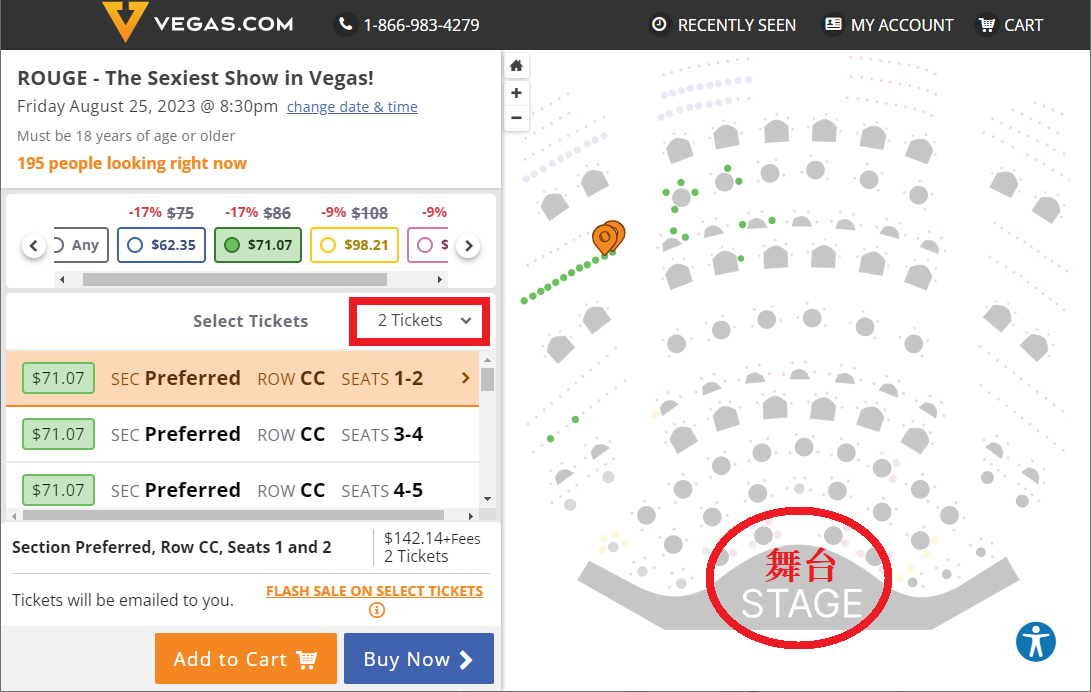This screenshot has height=692, width=1091.
Task: Click the Add to Cart button
Action: click(x=246, y=659)
